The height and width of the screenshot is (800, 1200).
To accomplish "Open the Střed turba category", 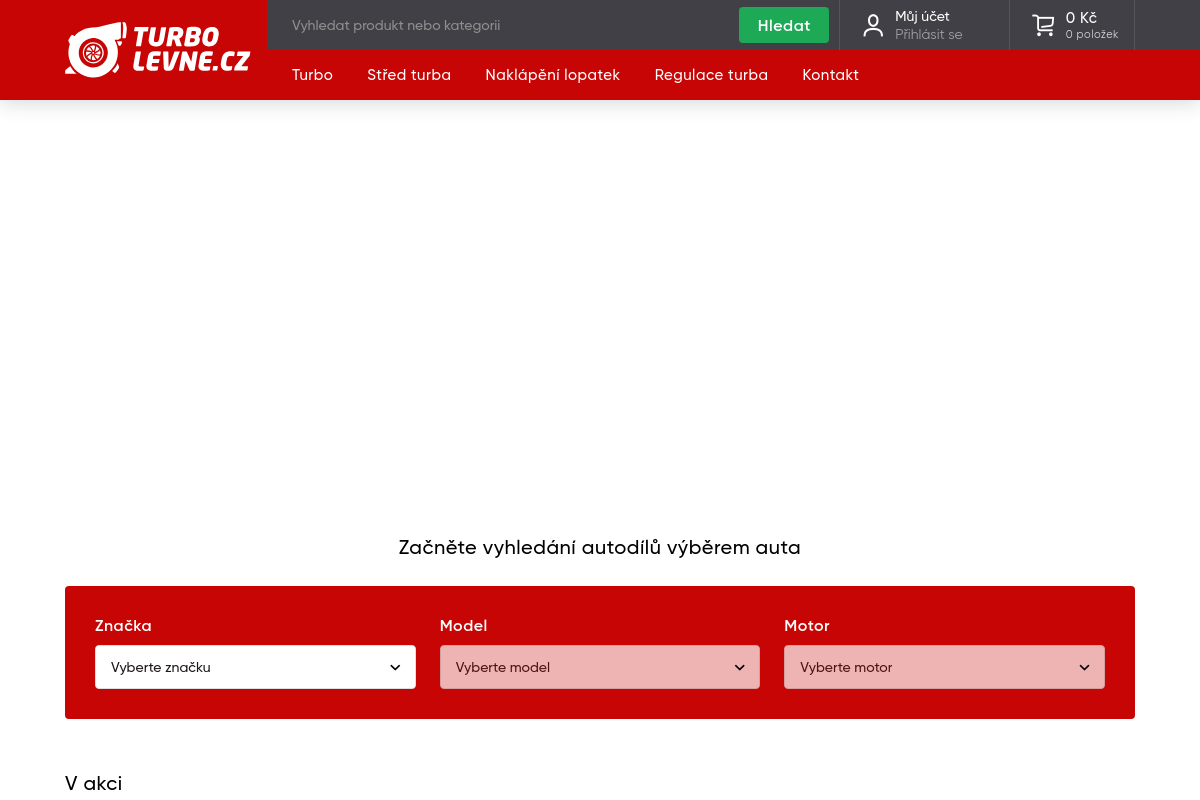I will click(x=409, y=75).
